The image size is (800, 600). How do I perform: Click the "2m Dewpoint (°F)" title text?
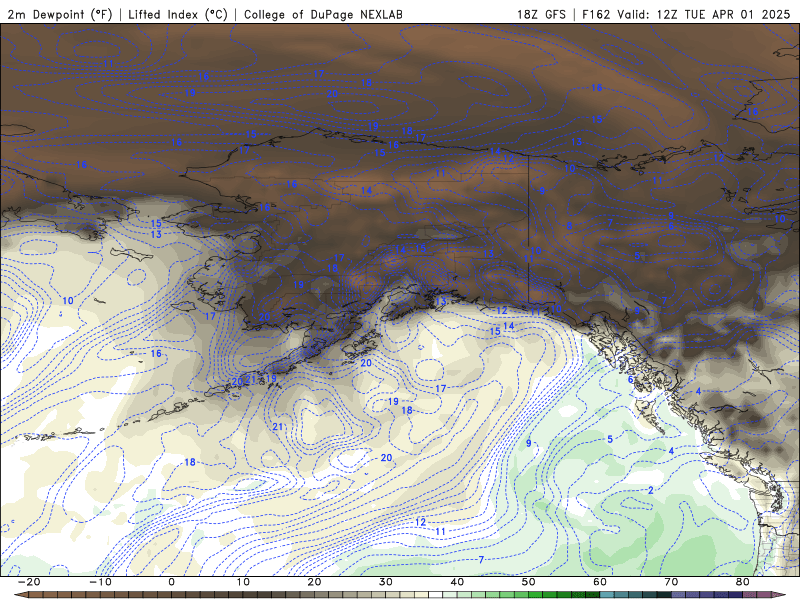pos(59,14)
